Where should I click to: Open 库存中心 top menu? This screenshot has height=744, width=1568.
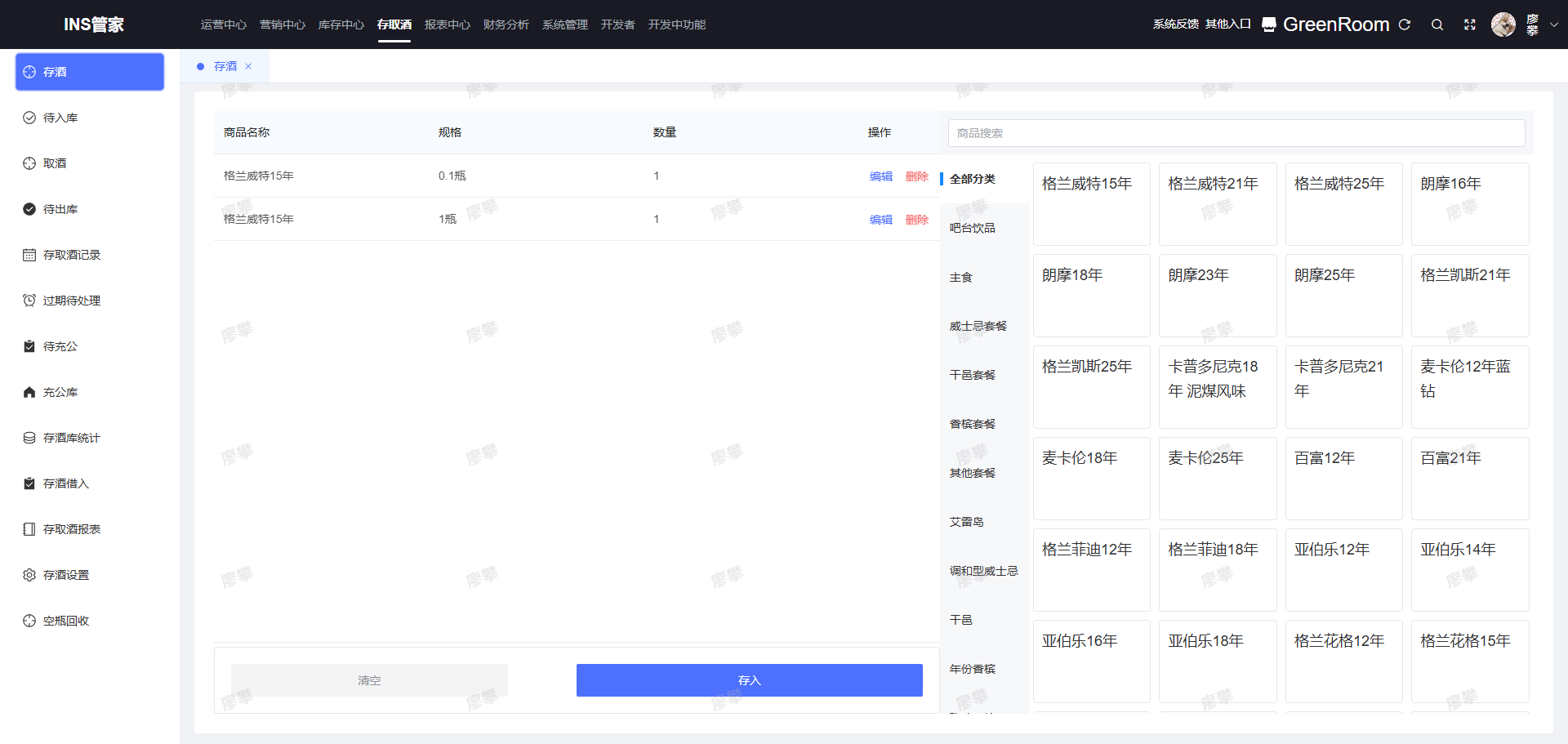pyautogui.click(x=341, y=25)
